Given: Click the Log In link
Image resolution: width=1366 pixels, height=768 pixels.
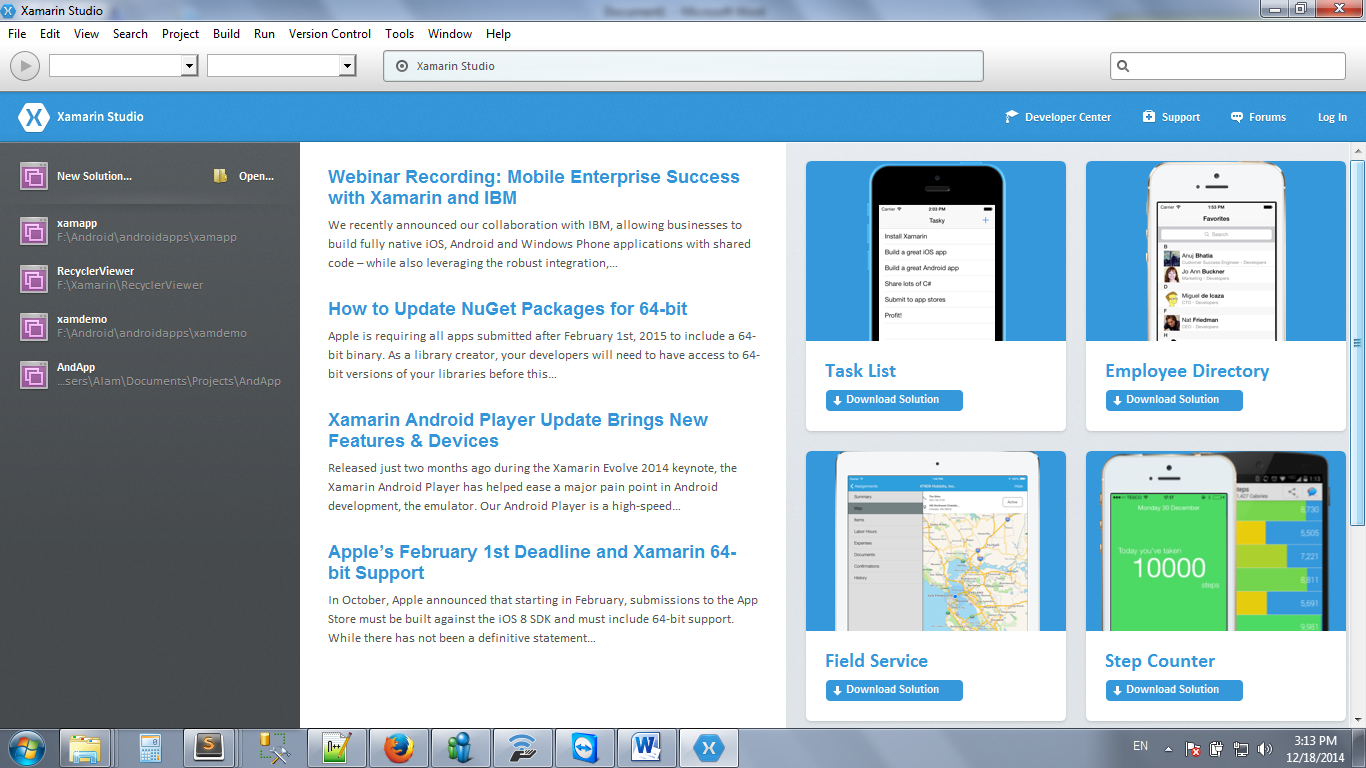Looking at the screenshot, I should (1332, 117).
